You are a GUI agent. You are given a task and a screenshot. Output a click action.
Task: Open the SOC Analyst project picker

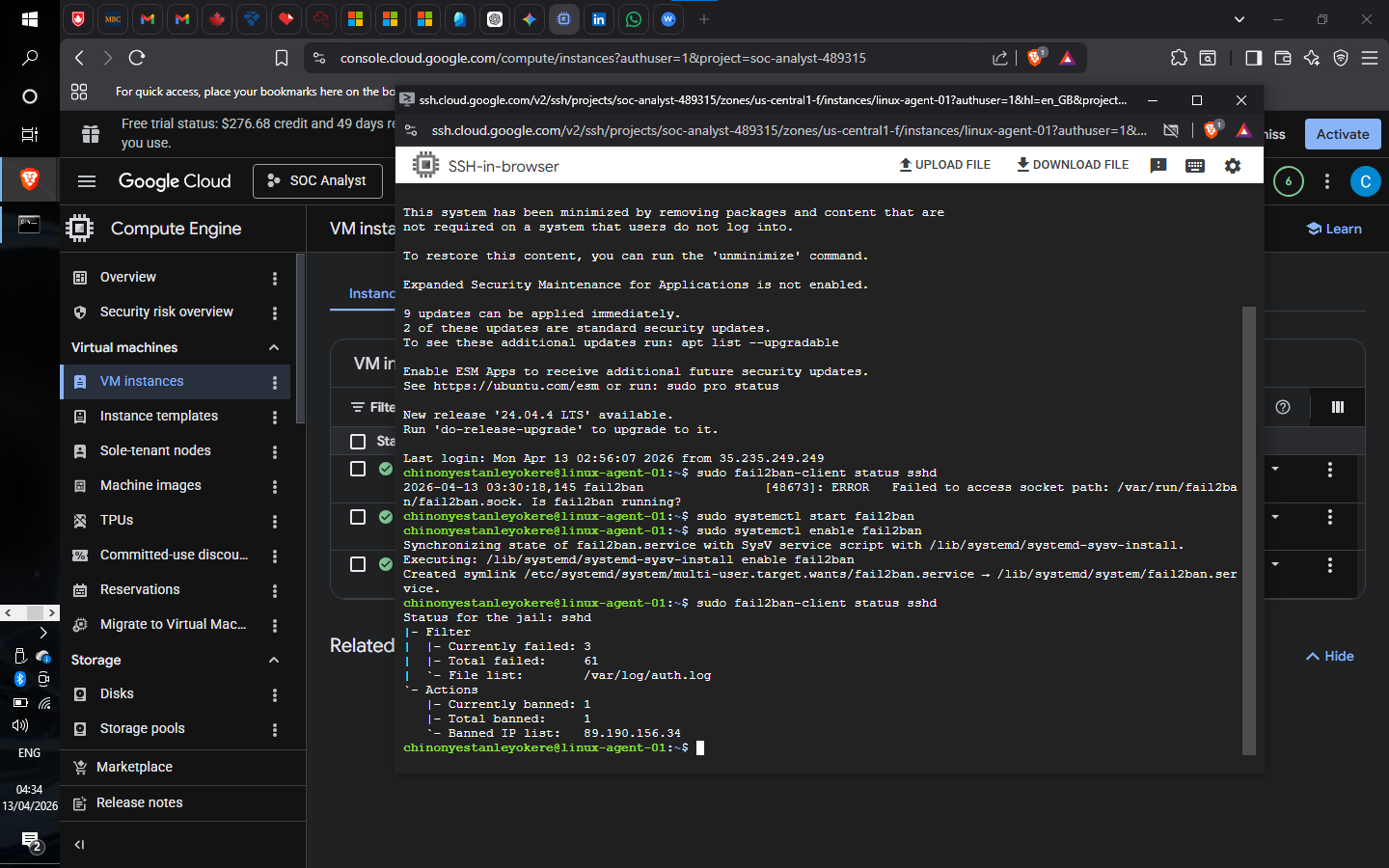(317, 180)
